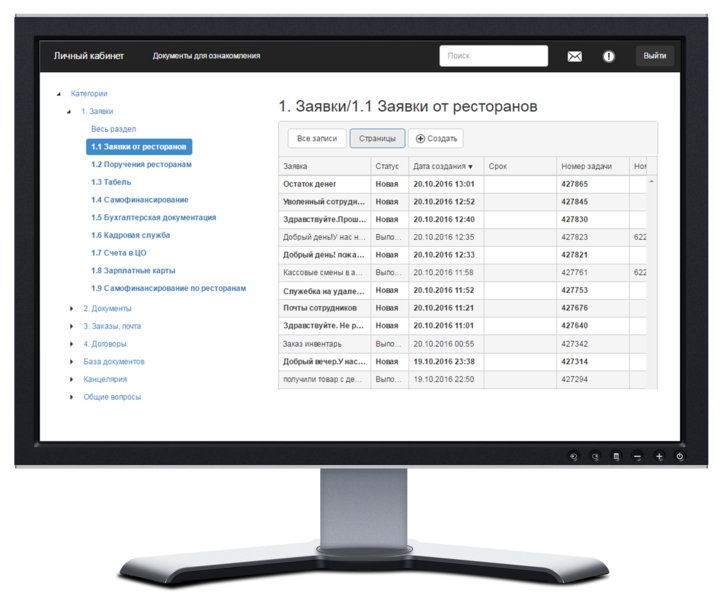Screen dimensions: 724x600
Task: Open the envelope messages icon
Action: coord(574,57)
